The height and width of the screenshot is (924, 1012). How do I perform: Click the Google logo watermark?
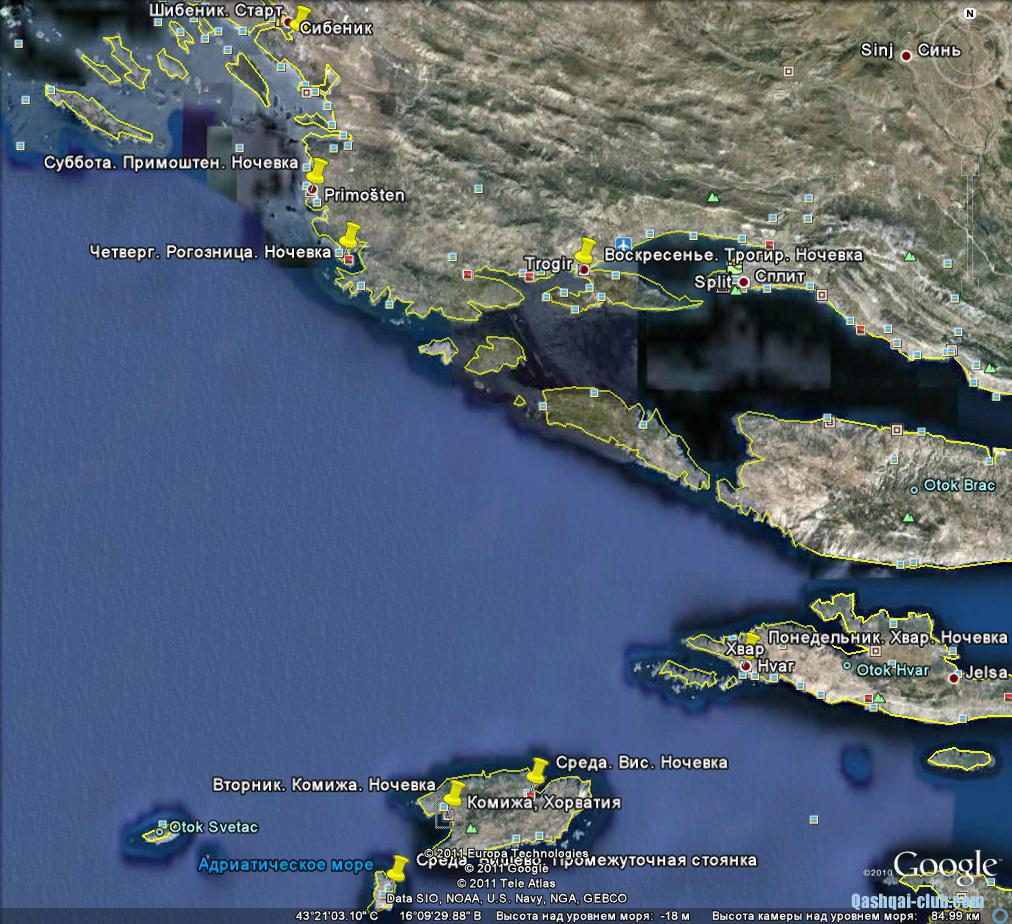(x=945, y=866)
